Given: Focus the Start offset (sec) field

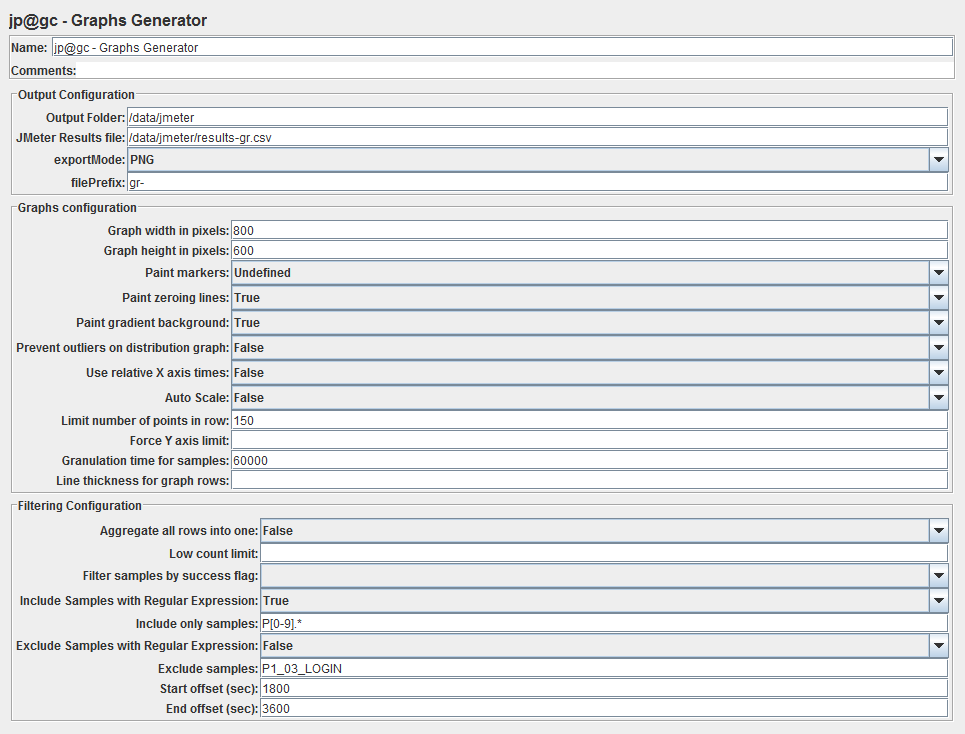Looking at the screenshot, I should 604,688.
